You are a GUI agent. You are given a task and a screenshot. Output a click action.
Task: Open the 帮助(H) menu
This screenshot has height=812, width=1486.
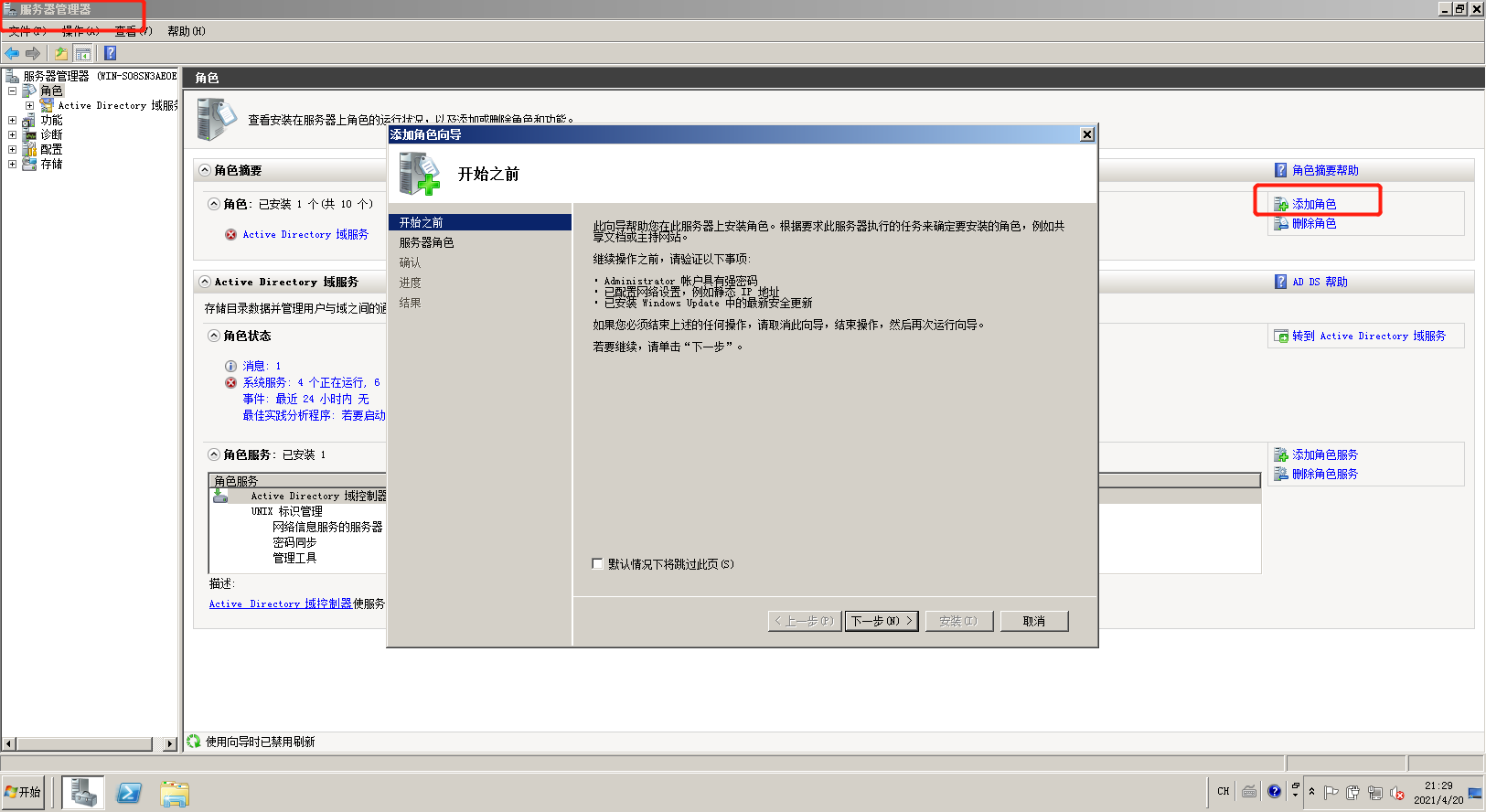point(187,31)
